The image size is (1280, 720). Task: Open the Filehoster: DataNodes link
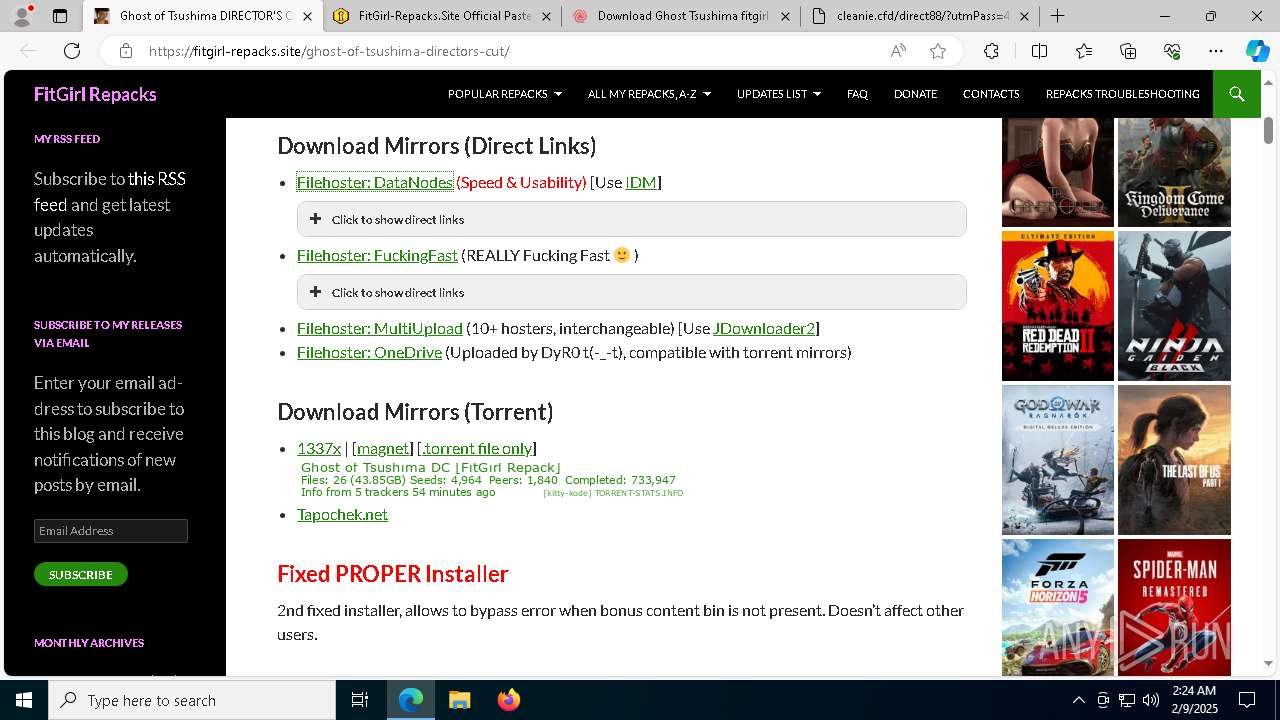coord(375,182)
